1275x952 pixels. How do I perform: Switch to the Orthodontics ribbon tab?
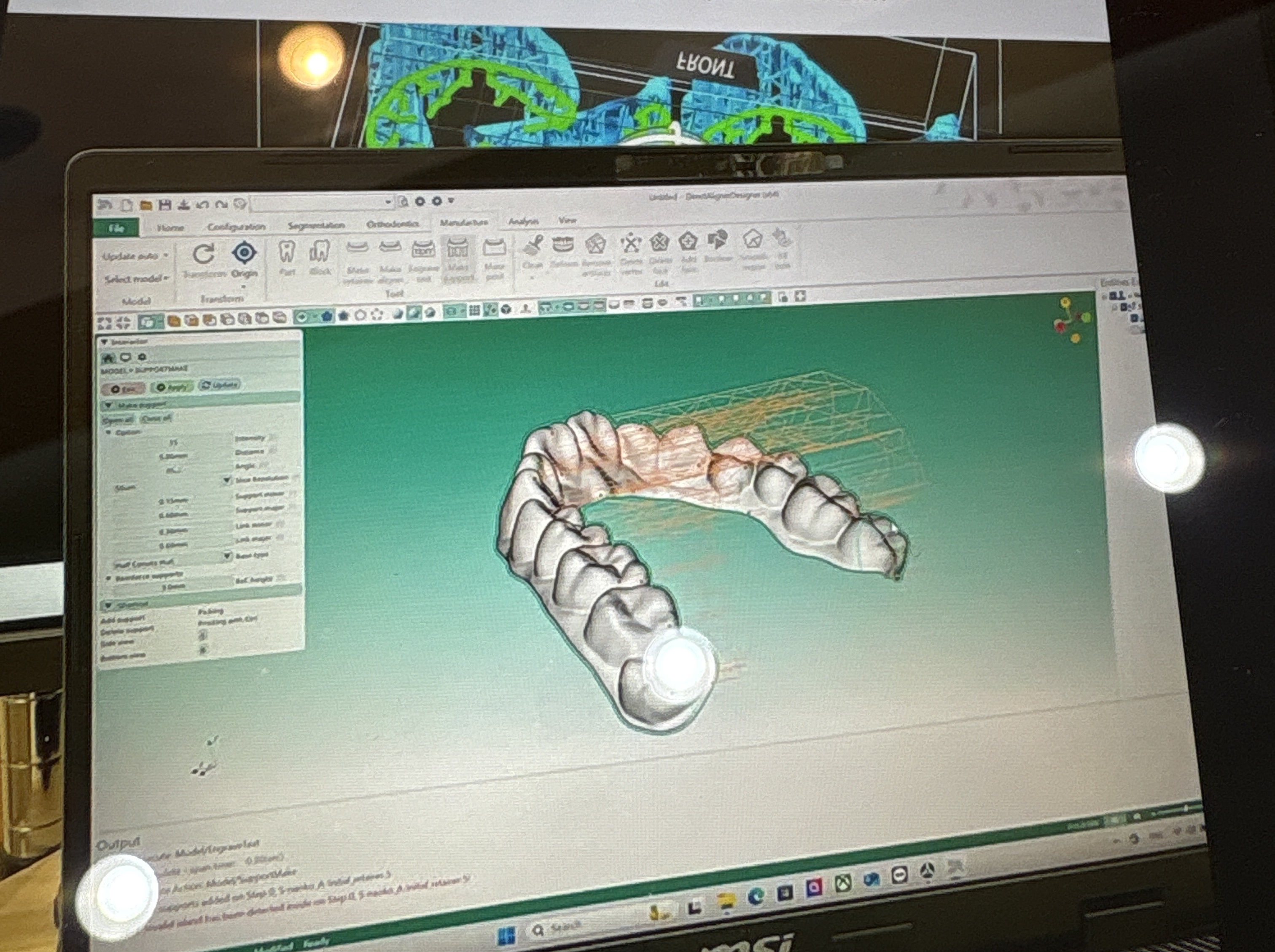(x=392, y=224)
